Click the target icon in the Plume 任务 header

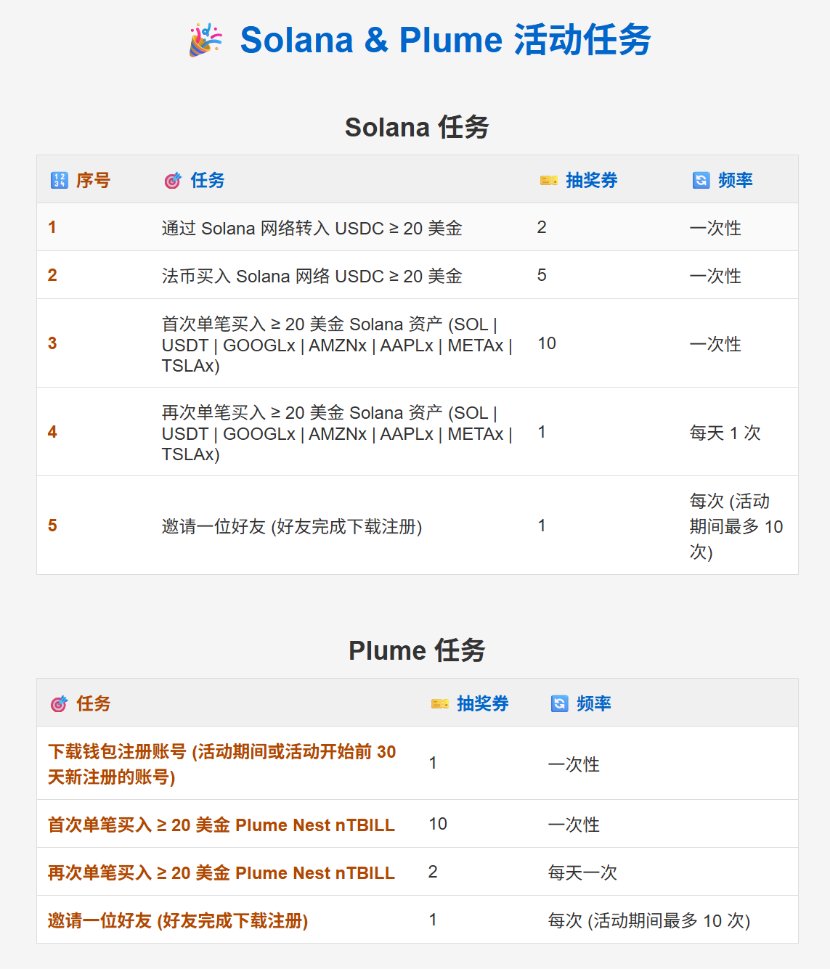58,704
